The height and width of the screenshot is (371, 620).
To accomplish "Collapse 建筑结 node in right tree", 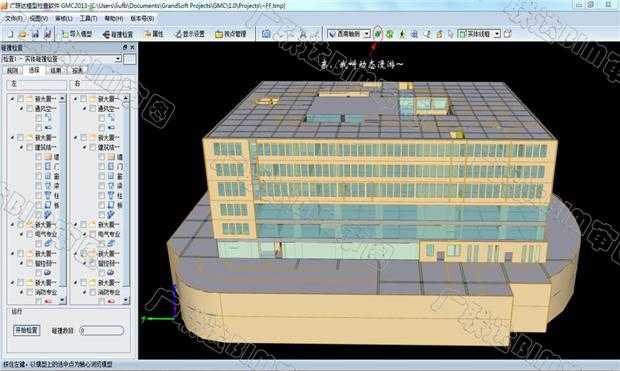I will click(85, 147).
